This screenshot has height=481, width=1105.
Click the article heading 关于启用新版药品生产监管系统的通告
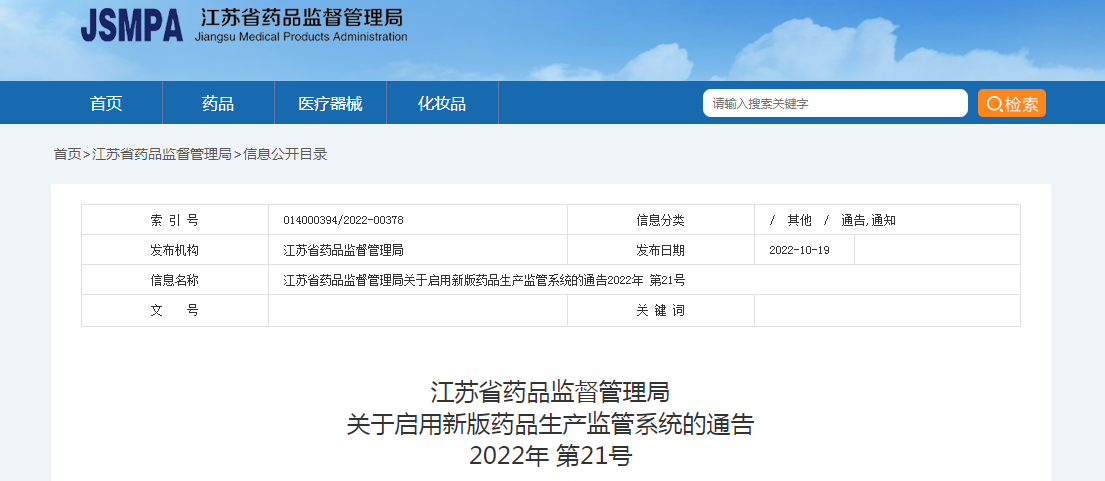click(x=550, y=425)
